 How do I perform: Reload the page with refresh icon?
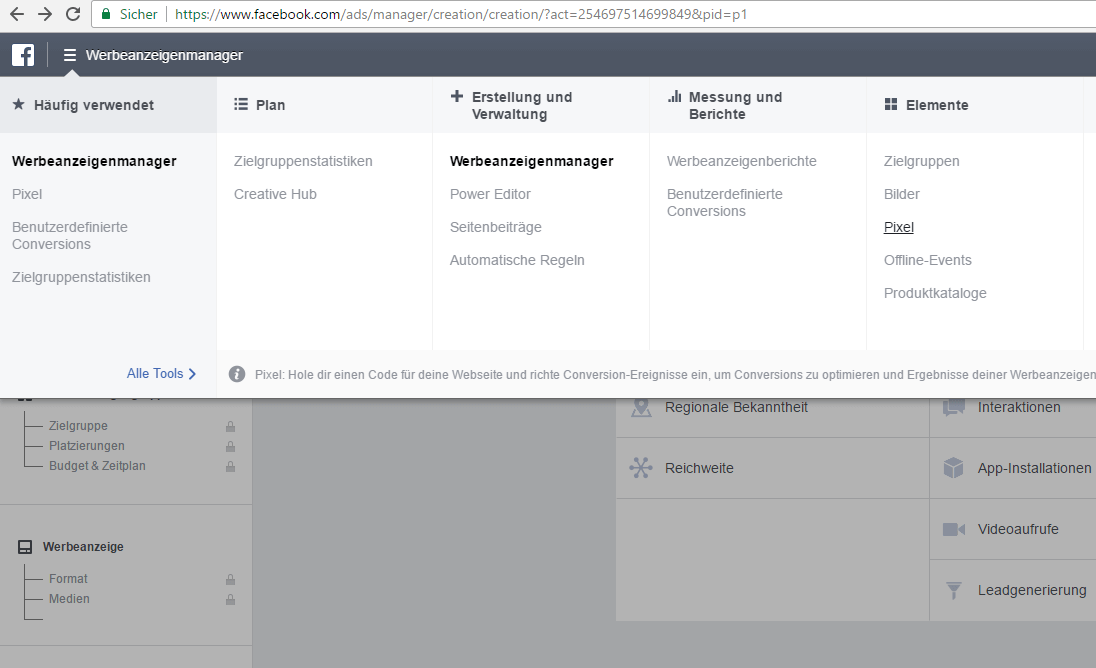(73, 14)
